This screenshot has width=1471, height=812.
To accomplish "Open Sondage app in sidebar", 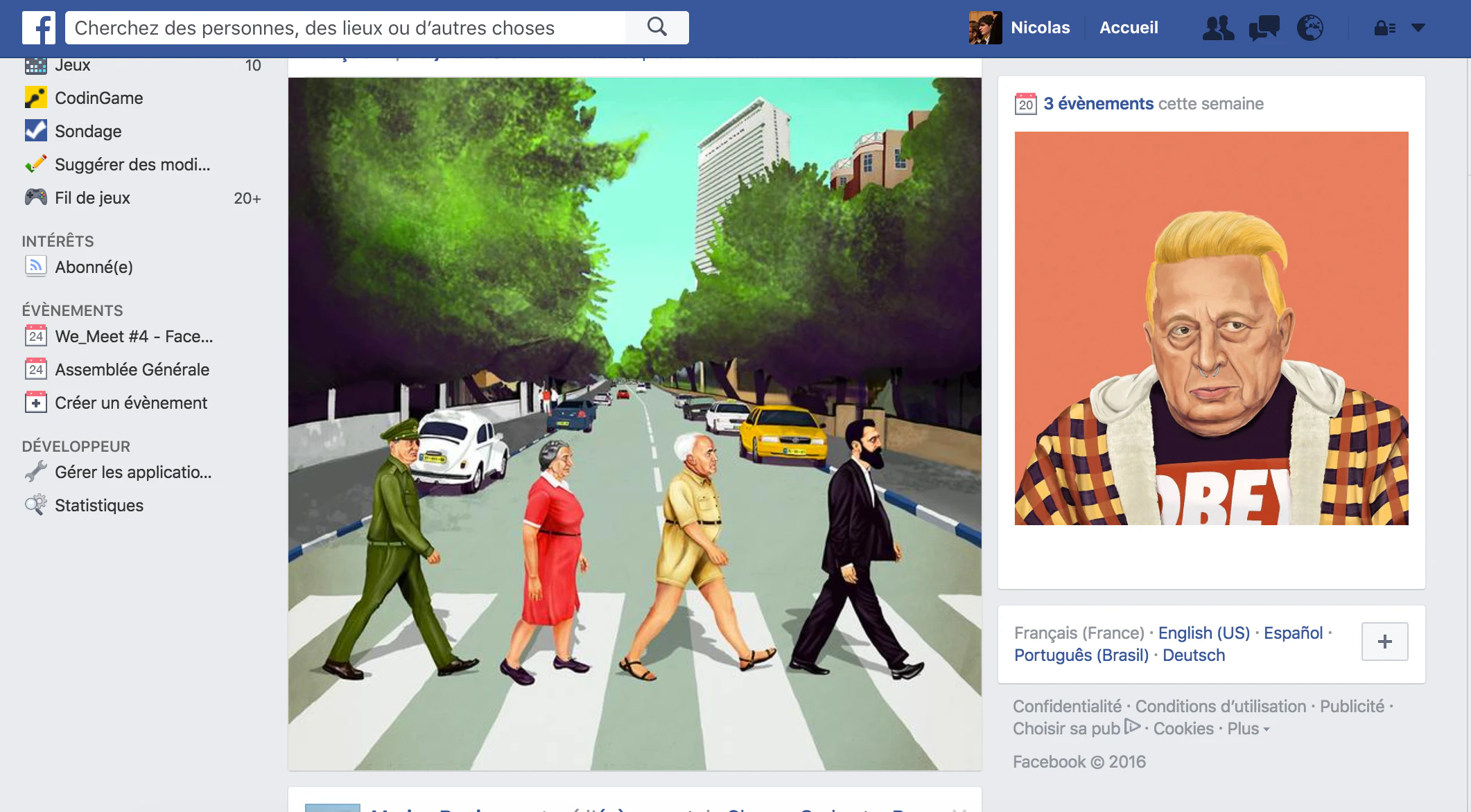I will [x=87, y=131].
